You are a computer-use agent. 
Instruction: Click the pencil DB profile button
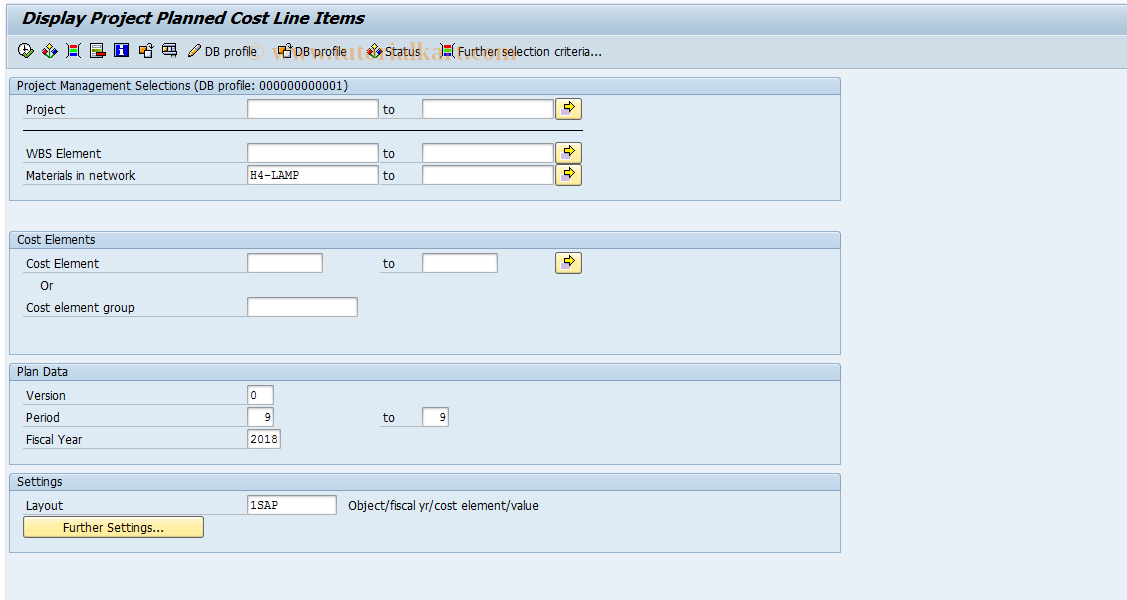coord(222,51)
